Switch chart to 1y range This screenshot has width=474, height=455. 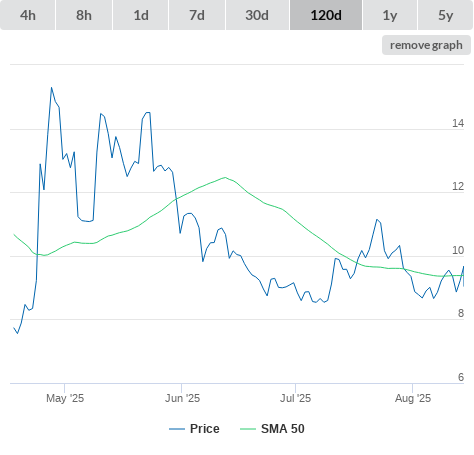pos(390,15)
